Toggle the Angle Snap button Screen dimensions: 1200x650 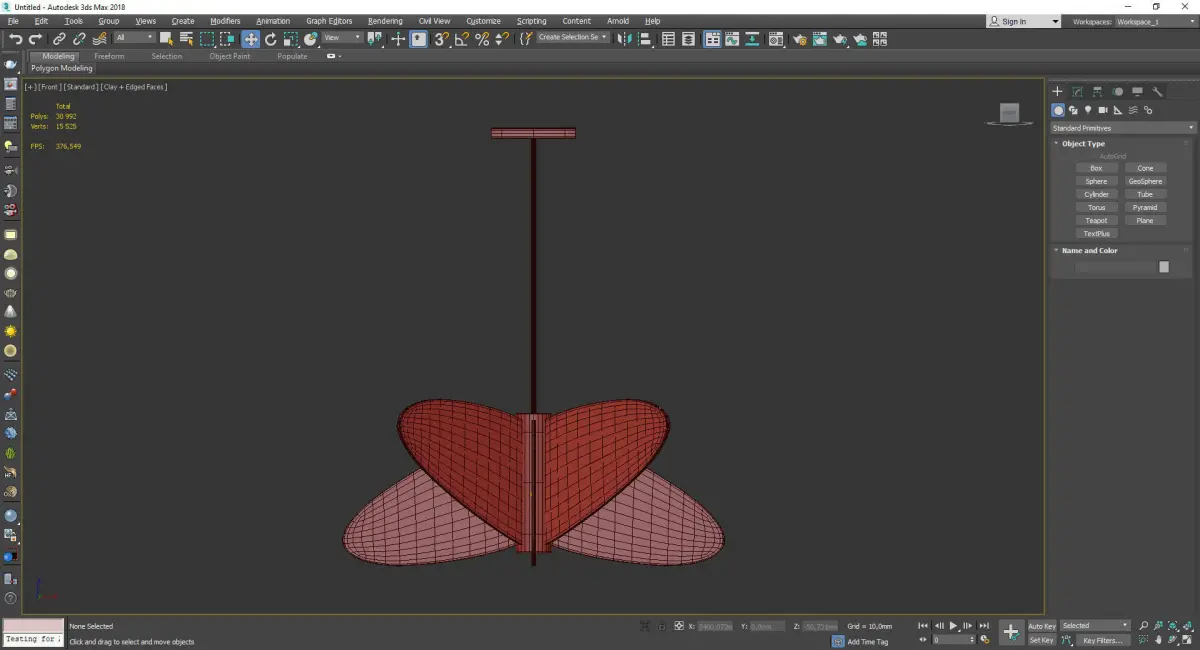[461, 39]
